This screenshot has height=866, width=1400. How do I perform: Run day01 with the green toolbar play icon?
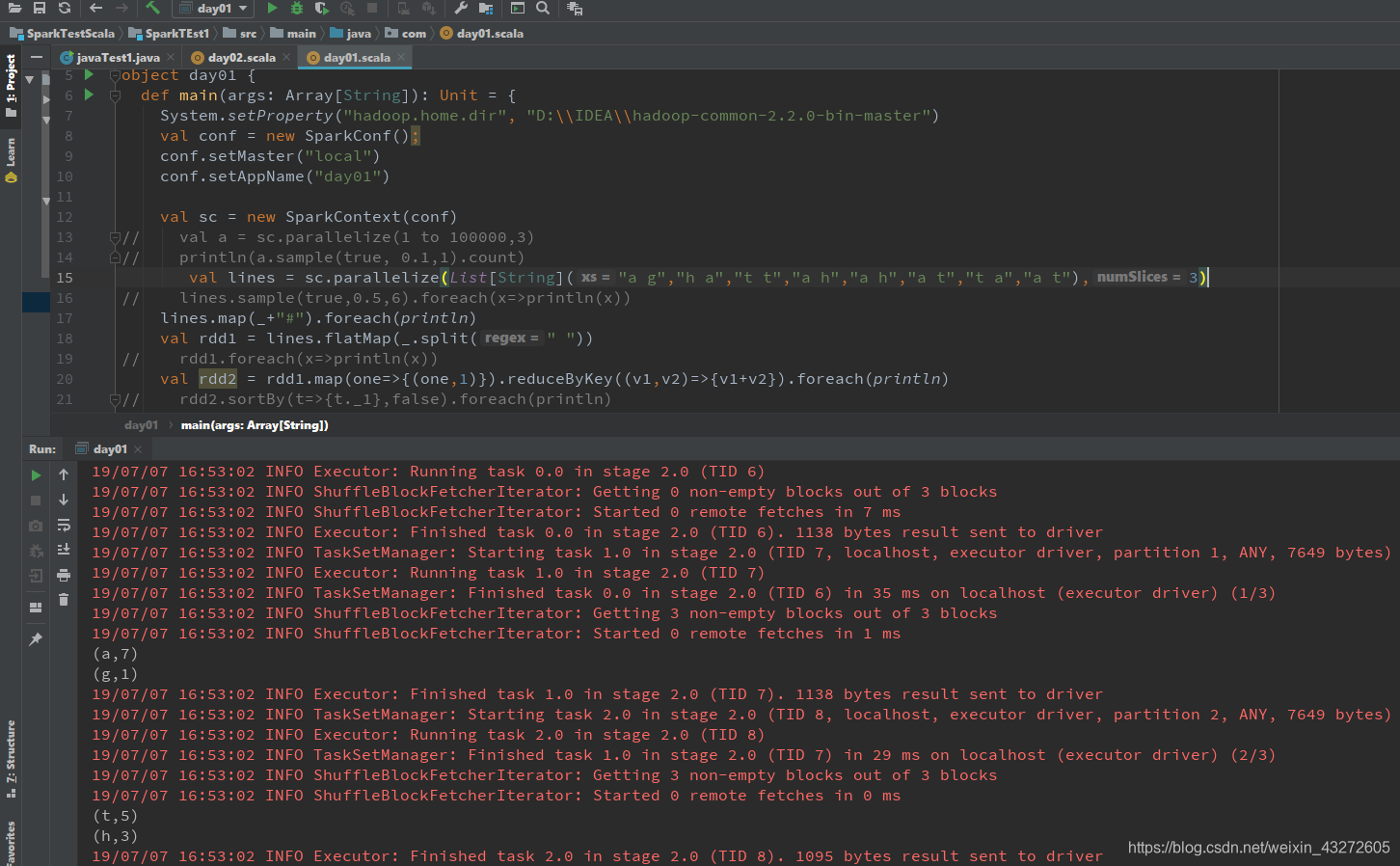tap(272, 8)
